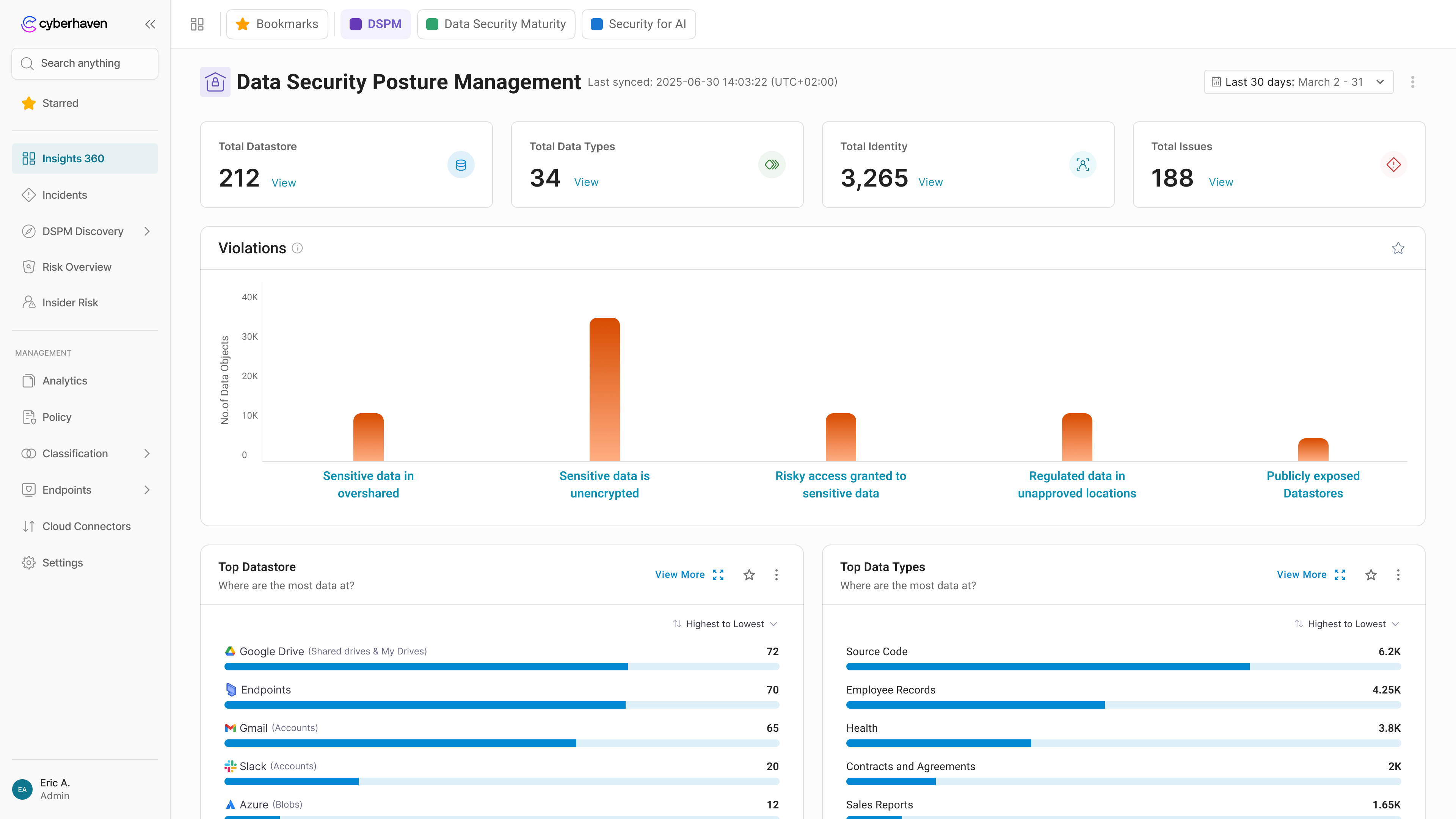Viewport: 1456px width, 819px height.
Task: Switch to the Data Security Maturity tab
Action: click(x=496, y=24)
